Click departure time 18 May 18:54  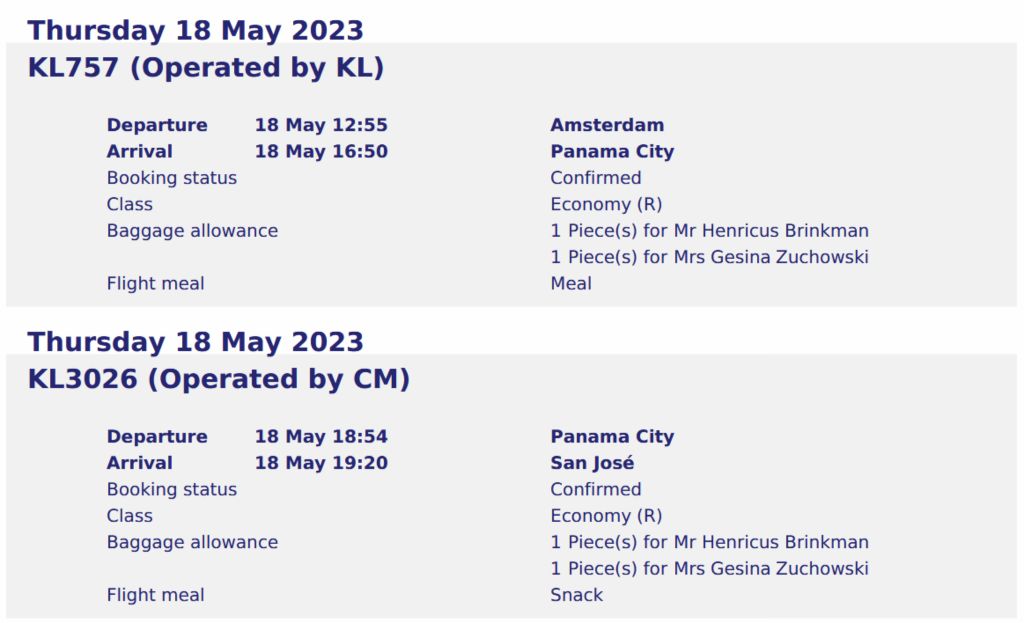point(321,437)
